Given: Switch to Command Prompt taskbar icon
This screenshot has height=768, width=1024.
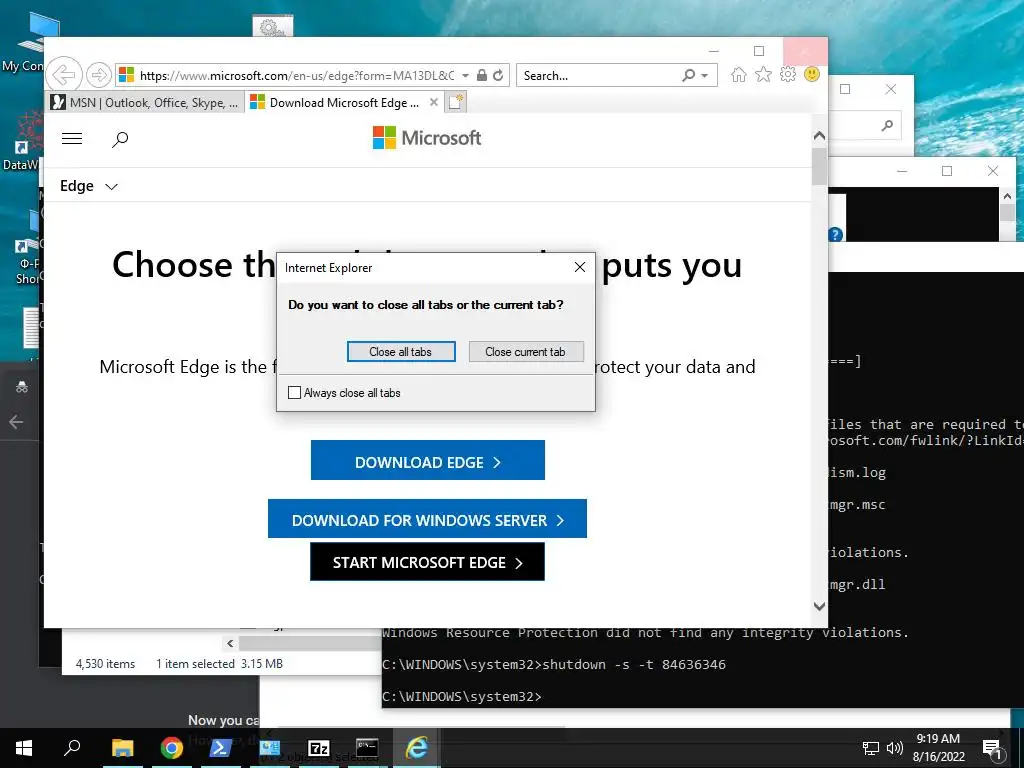Looking at the screenshot, I should point(367,748).
